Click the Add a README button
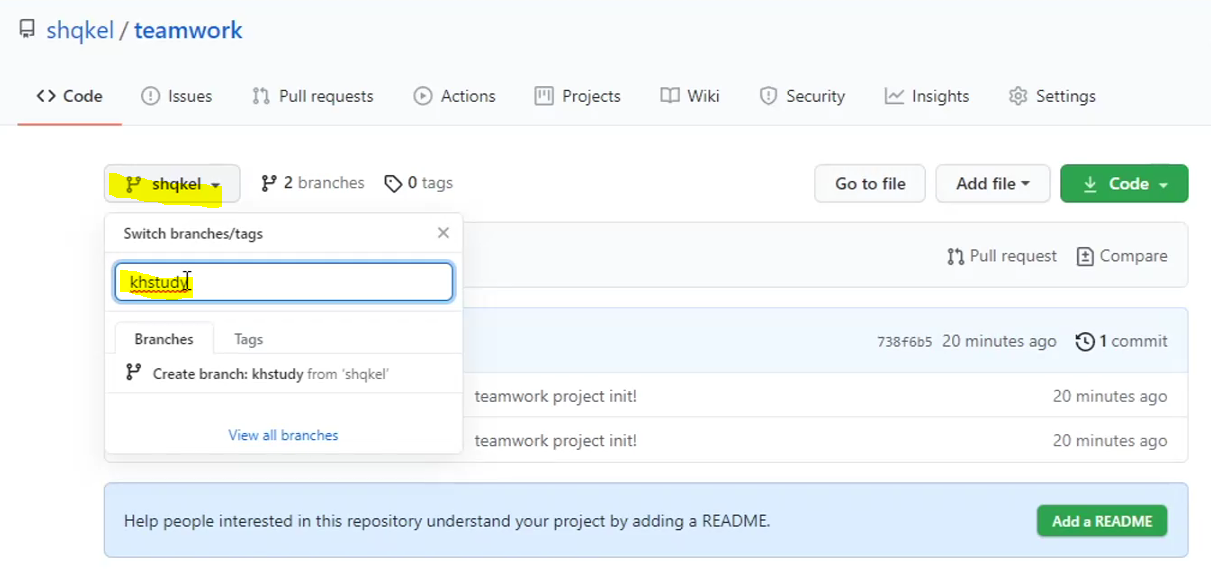This screenshot has width=1211, height=572. (x=1102, y=521)
